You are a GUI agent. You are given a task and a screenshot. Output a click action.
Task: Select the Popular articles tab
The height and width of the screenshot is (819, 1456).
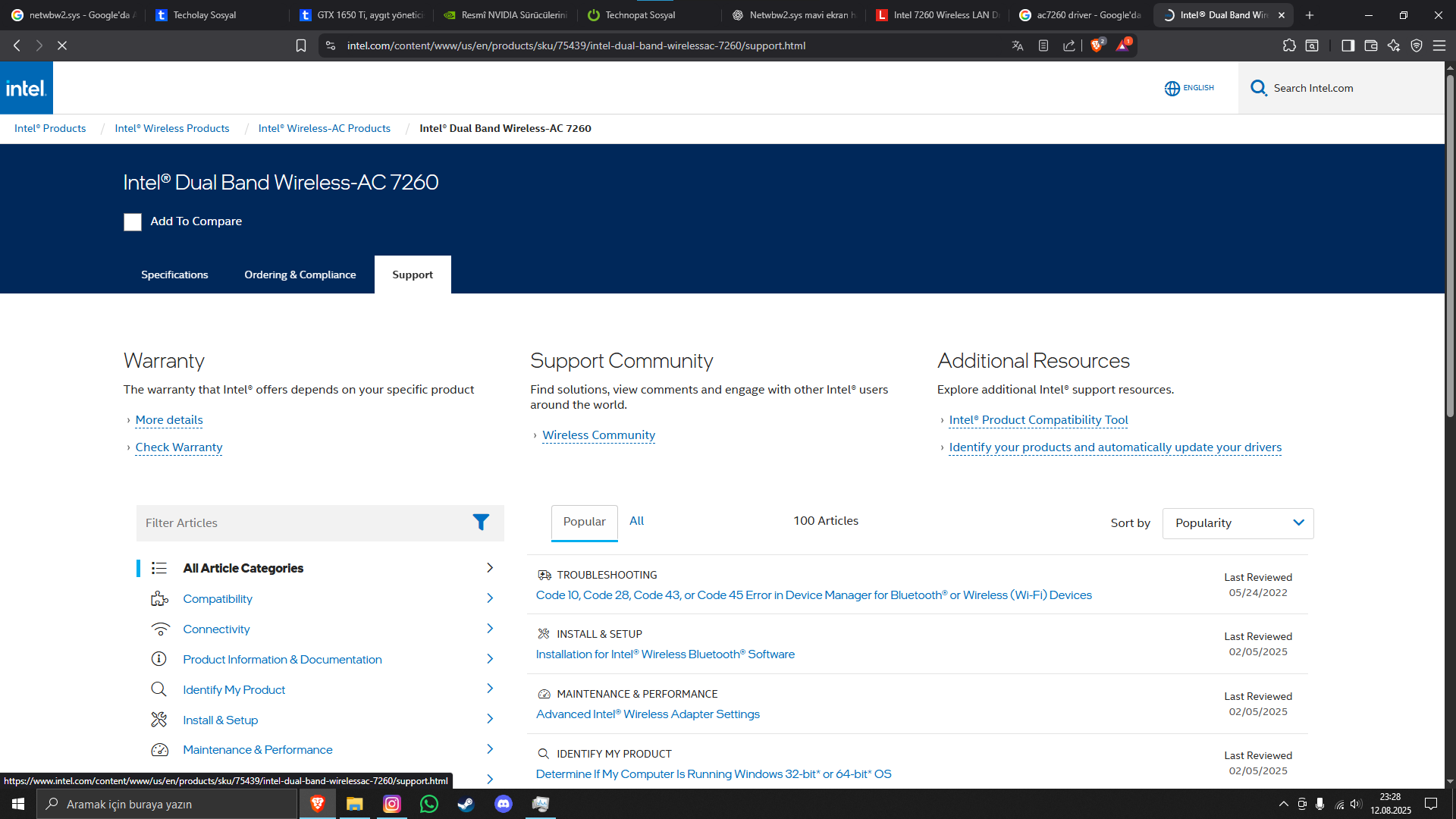coord(585,522)
